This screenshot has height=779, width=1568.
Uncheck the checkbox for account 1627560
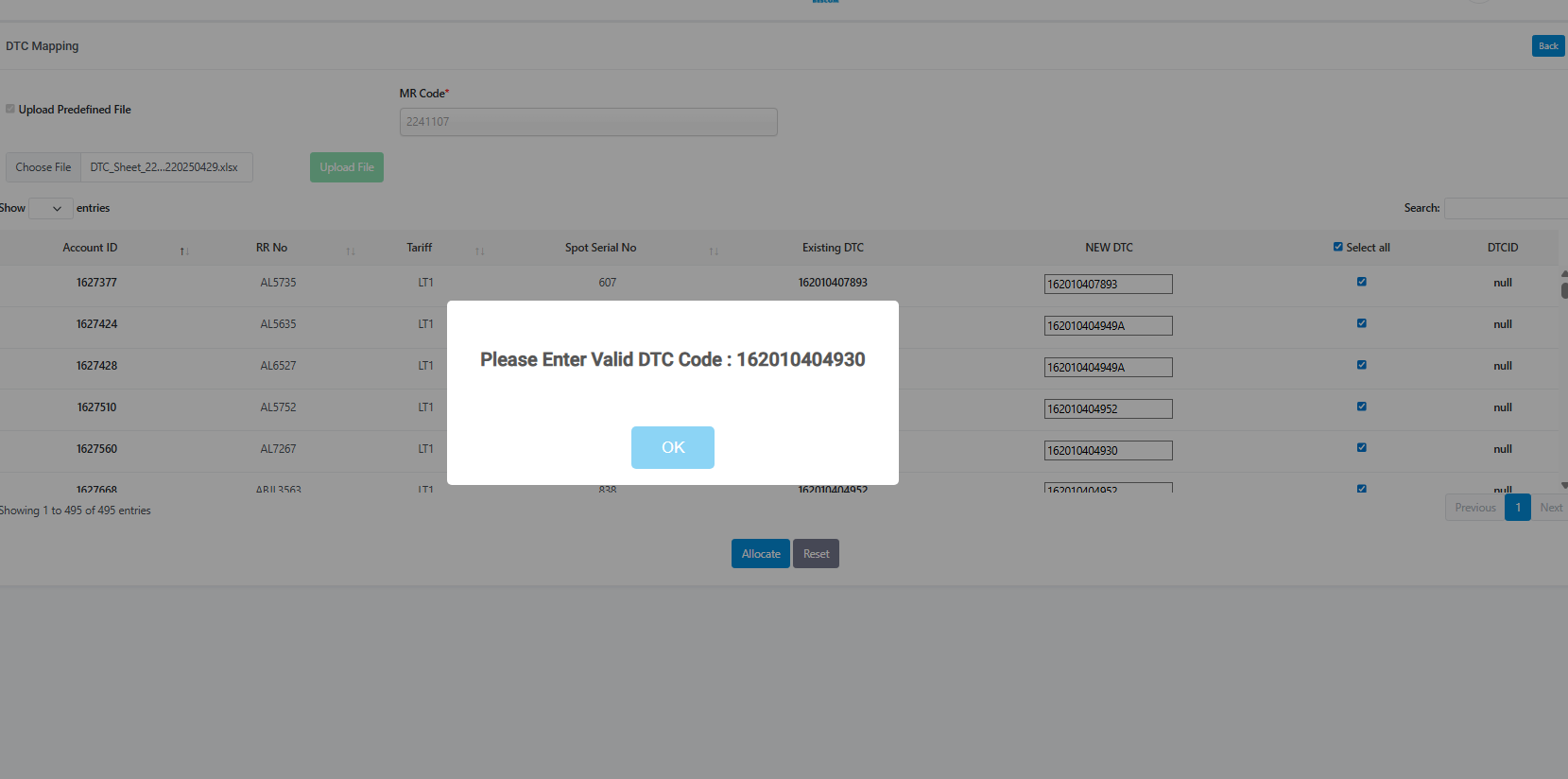[1361, 448]
